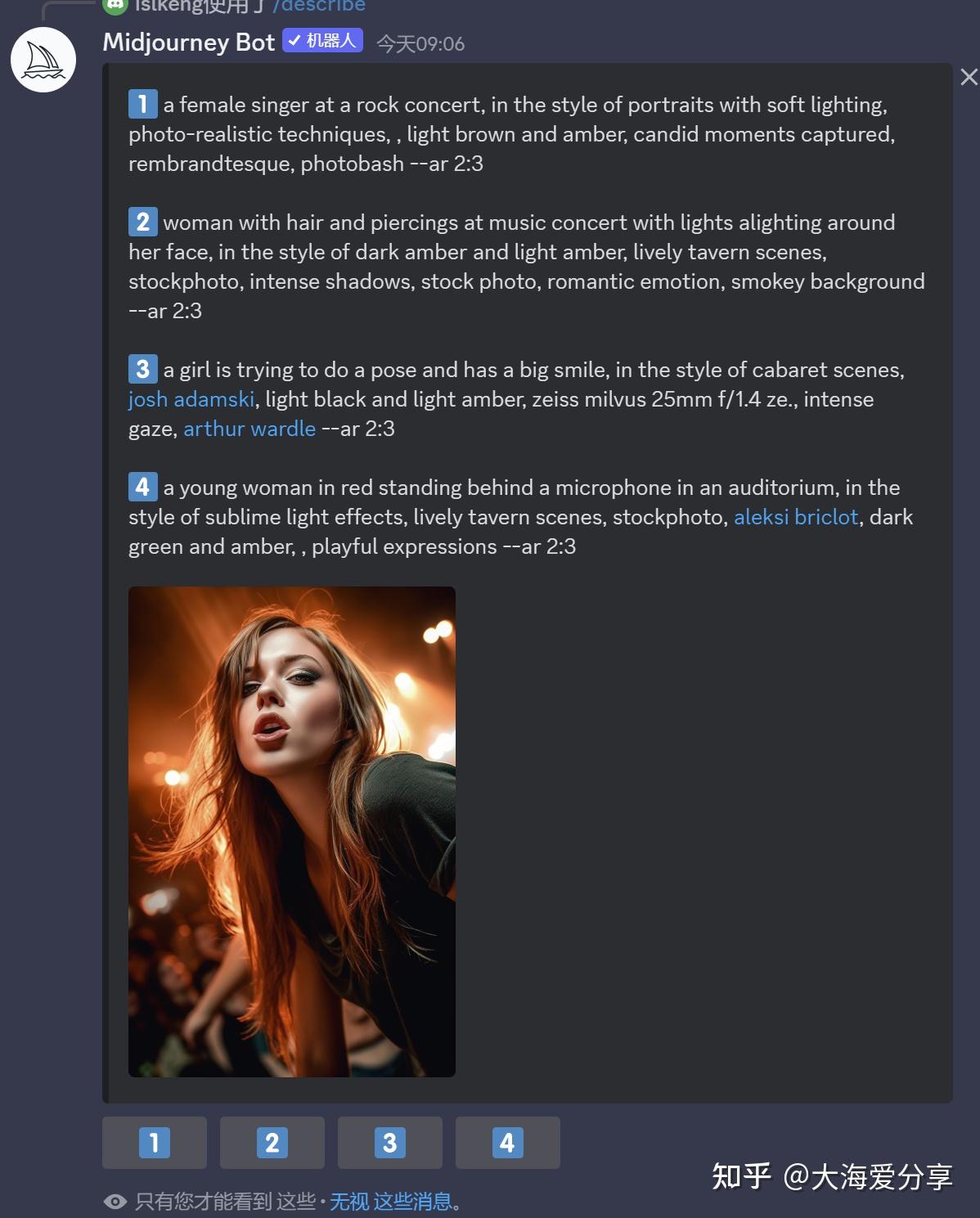Click the /describe command link
This screenshot has height=1218, width=980.
tap(319, 7)
